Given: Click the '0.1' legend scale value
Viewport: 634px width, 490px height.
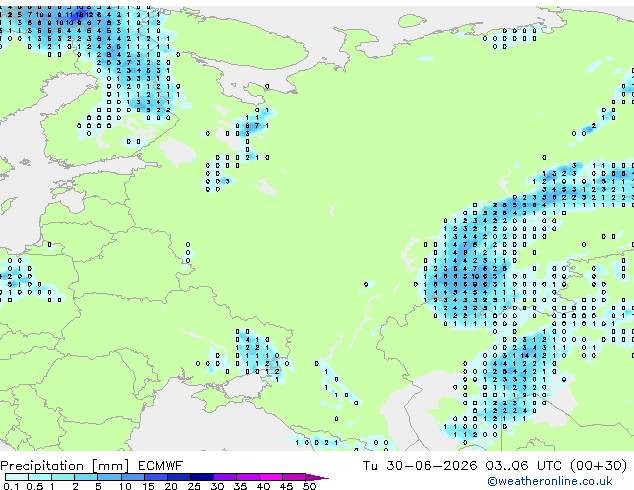Looking at the screenshot, I should 11,486.
